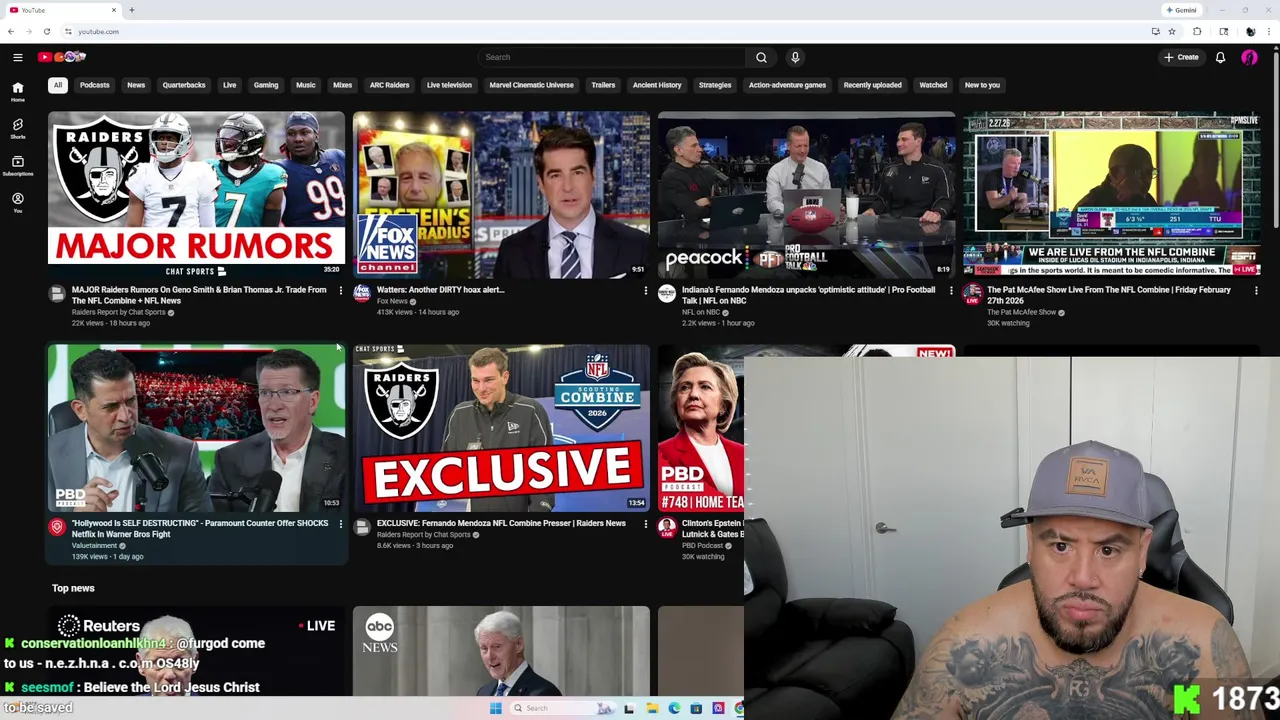
Task: Open the account avatar menu
Action: click(x=1249, y=57)
